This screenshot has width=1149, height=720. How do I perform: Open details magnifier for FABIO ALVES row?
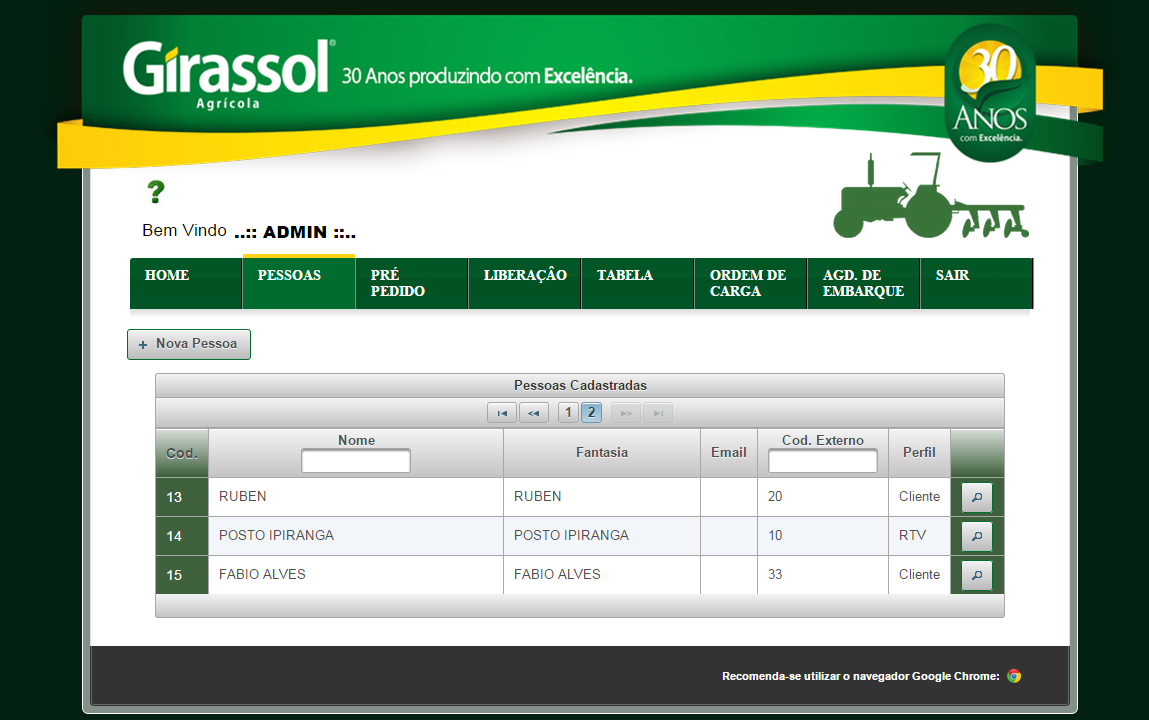(976, 575)
